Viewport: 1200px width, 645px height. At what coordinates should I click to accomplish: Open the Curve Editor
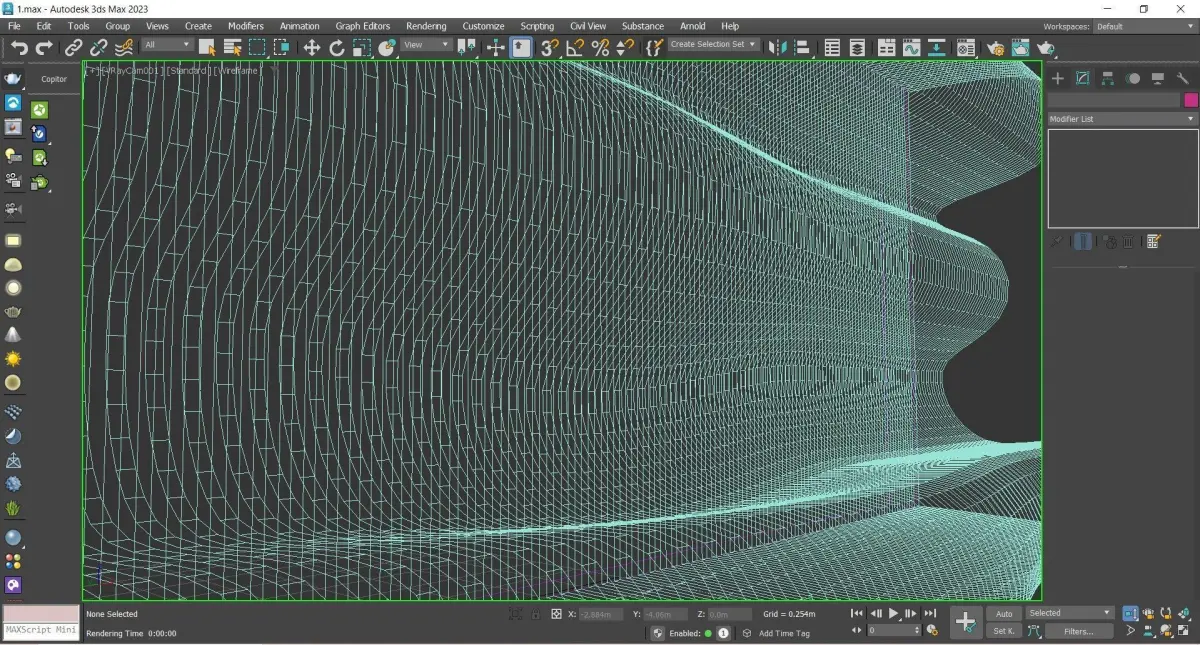pos(911,47)
